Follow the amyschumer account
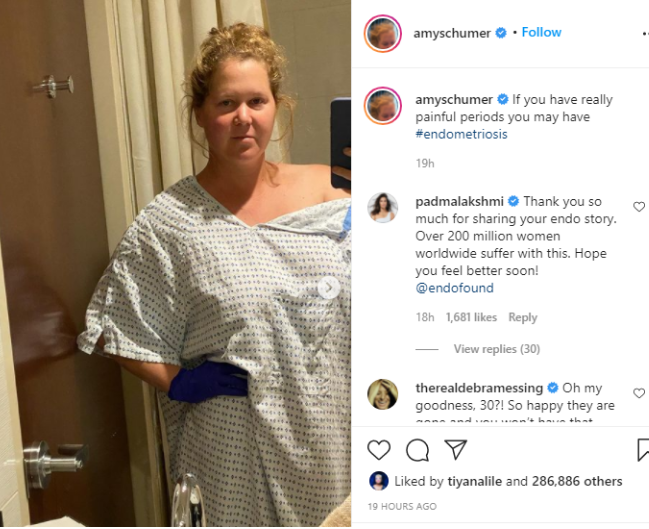This screenshot has width=649, height=529. point(541,32)
